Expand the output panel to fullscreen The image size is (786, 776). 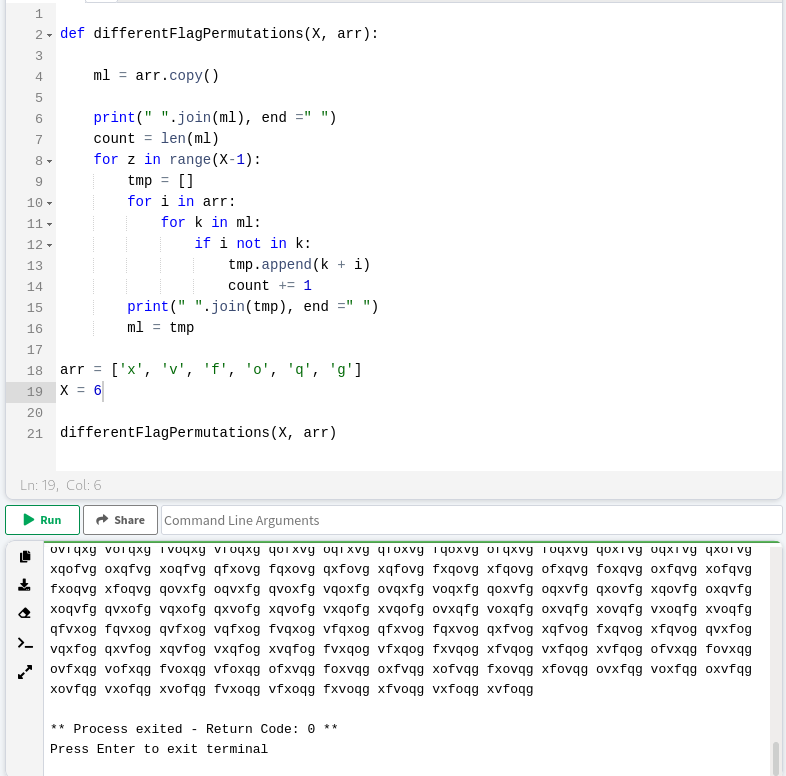[25, 672]
